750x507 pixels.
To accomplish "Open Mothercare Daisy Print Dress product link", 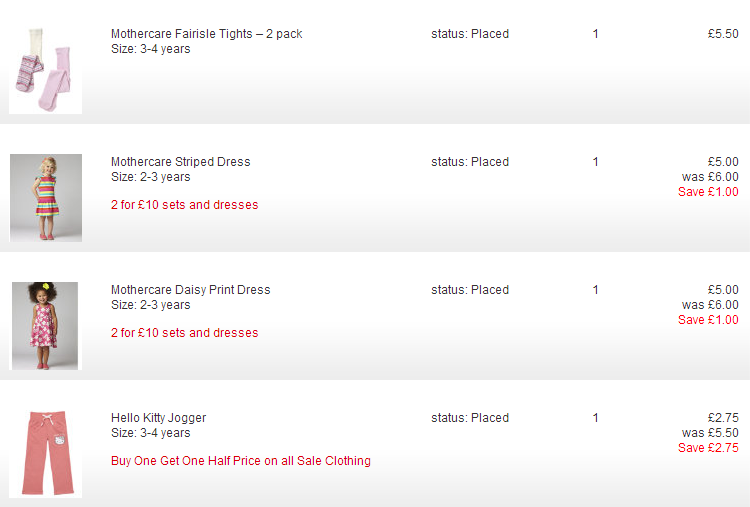I will pos(190,290).
